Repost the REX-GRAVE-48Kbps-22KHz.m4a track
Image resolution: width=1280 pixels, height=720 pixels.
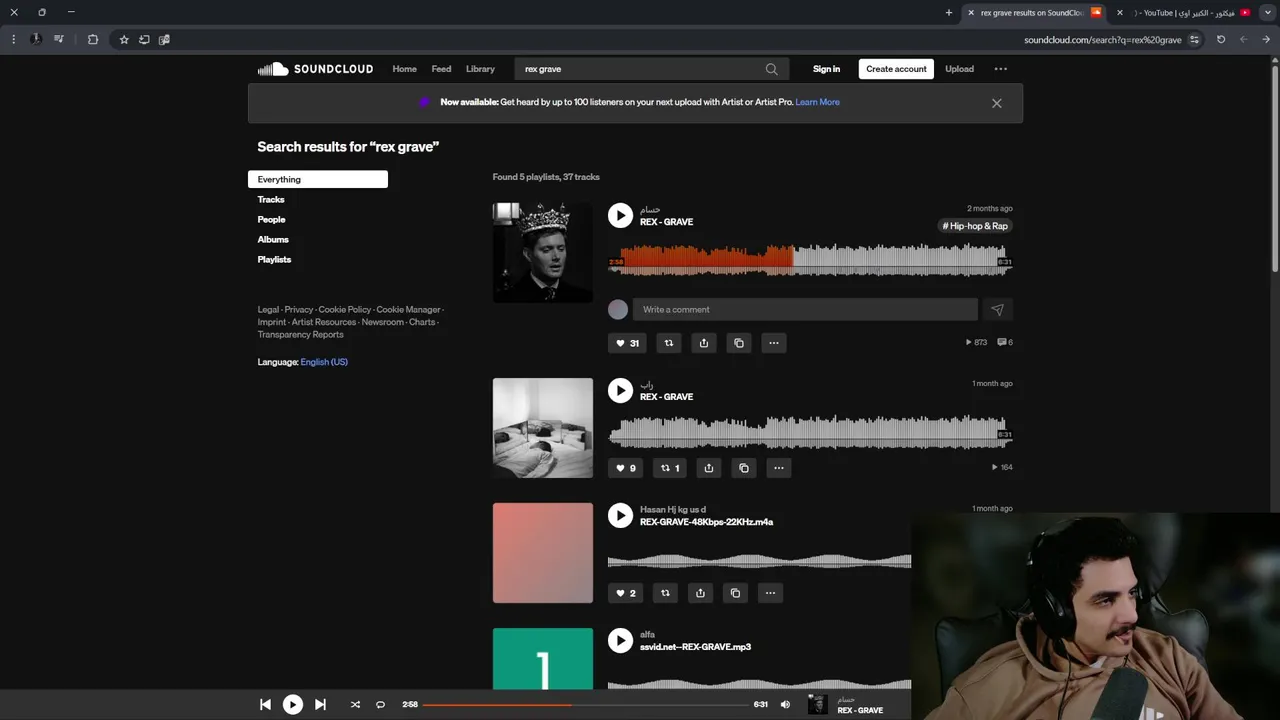(x=665, y=593)
